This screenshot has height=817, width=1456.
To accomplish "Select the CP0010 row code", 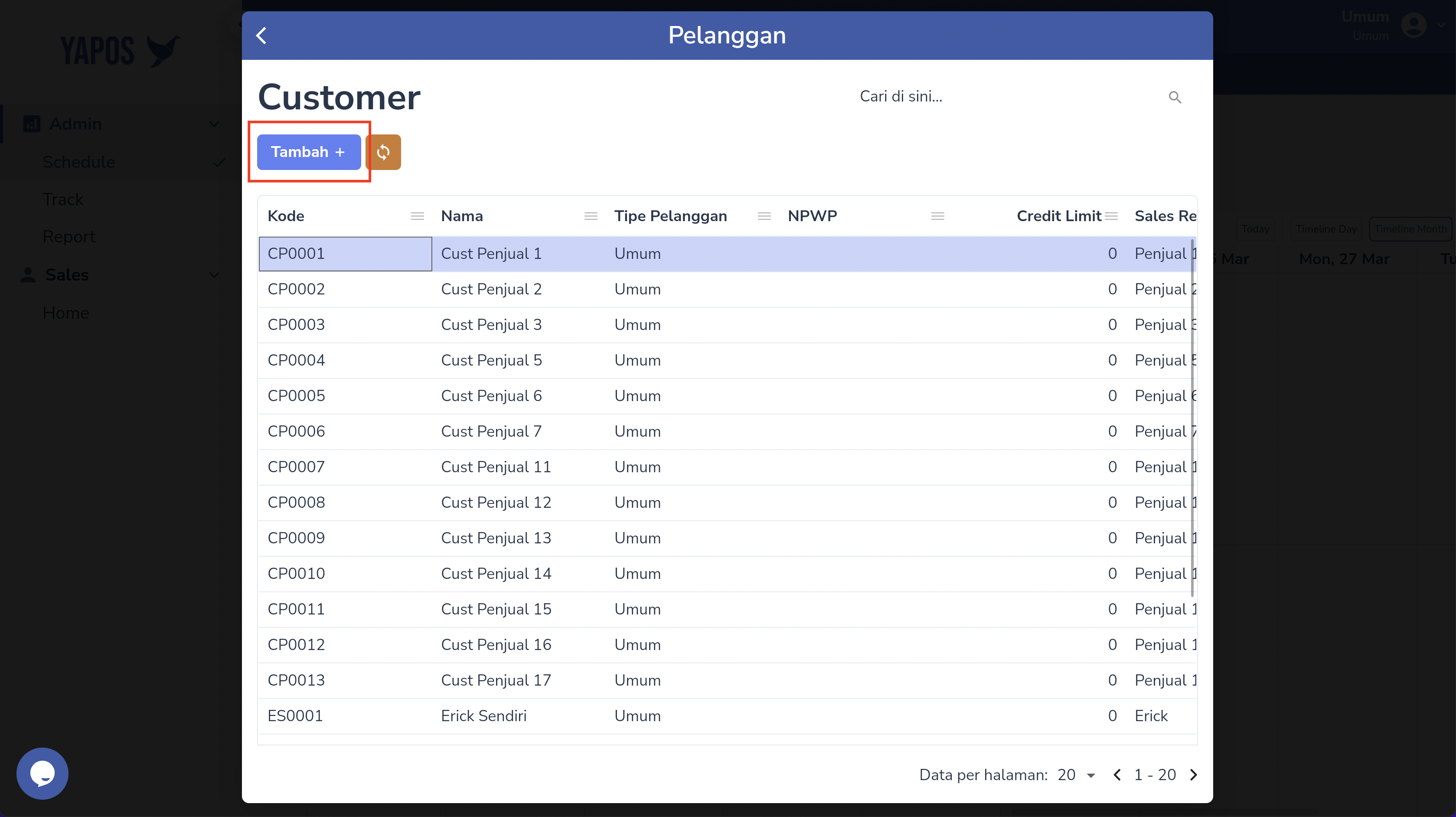I will click(296, 574).
